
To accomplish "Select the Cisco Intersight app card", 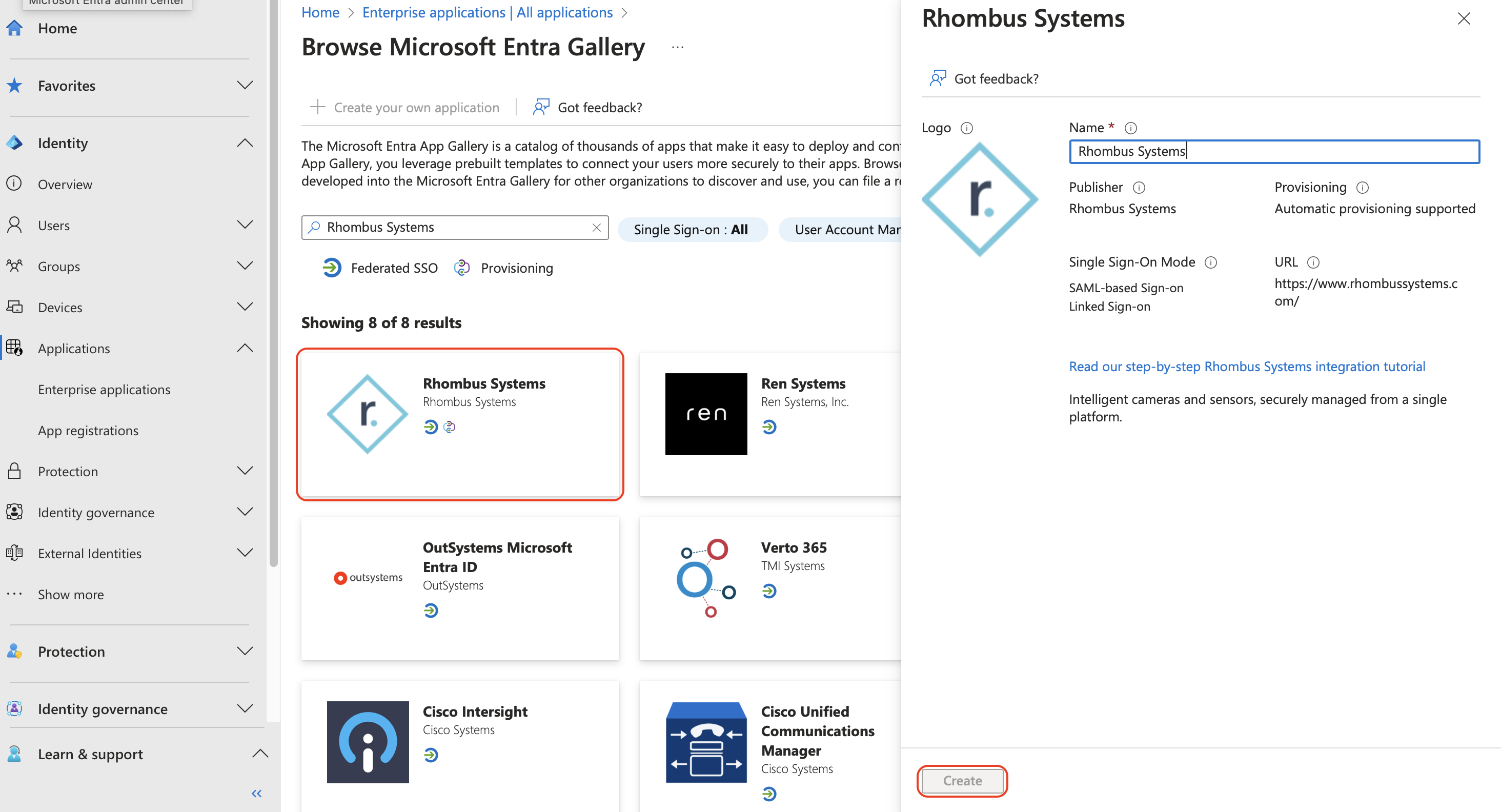I will tap(460, 745).
